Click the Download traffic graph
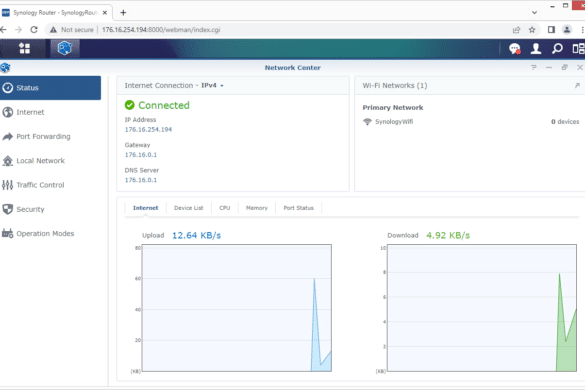Screen dimensions: 585x390 482,308
